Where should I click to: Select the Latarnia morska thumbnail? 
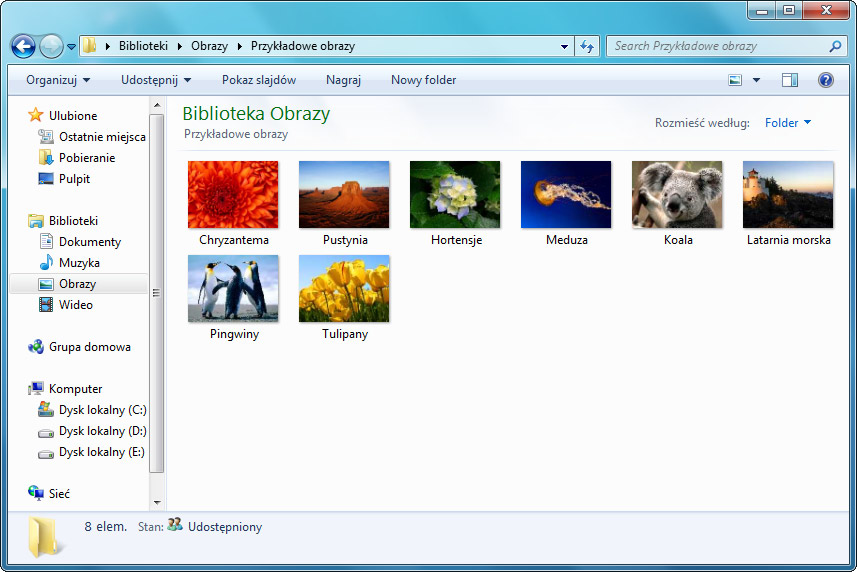pos(788,194)
